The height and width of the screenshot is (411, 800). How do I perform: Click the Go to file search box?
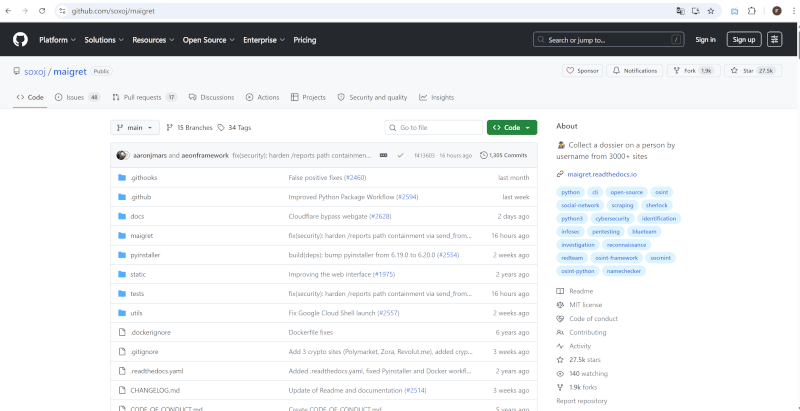434,127
